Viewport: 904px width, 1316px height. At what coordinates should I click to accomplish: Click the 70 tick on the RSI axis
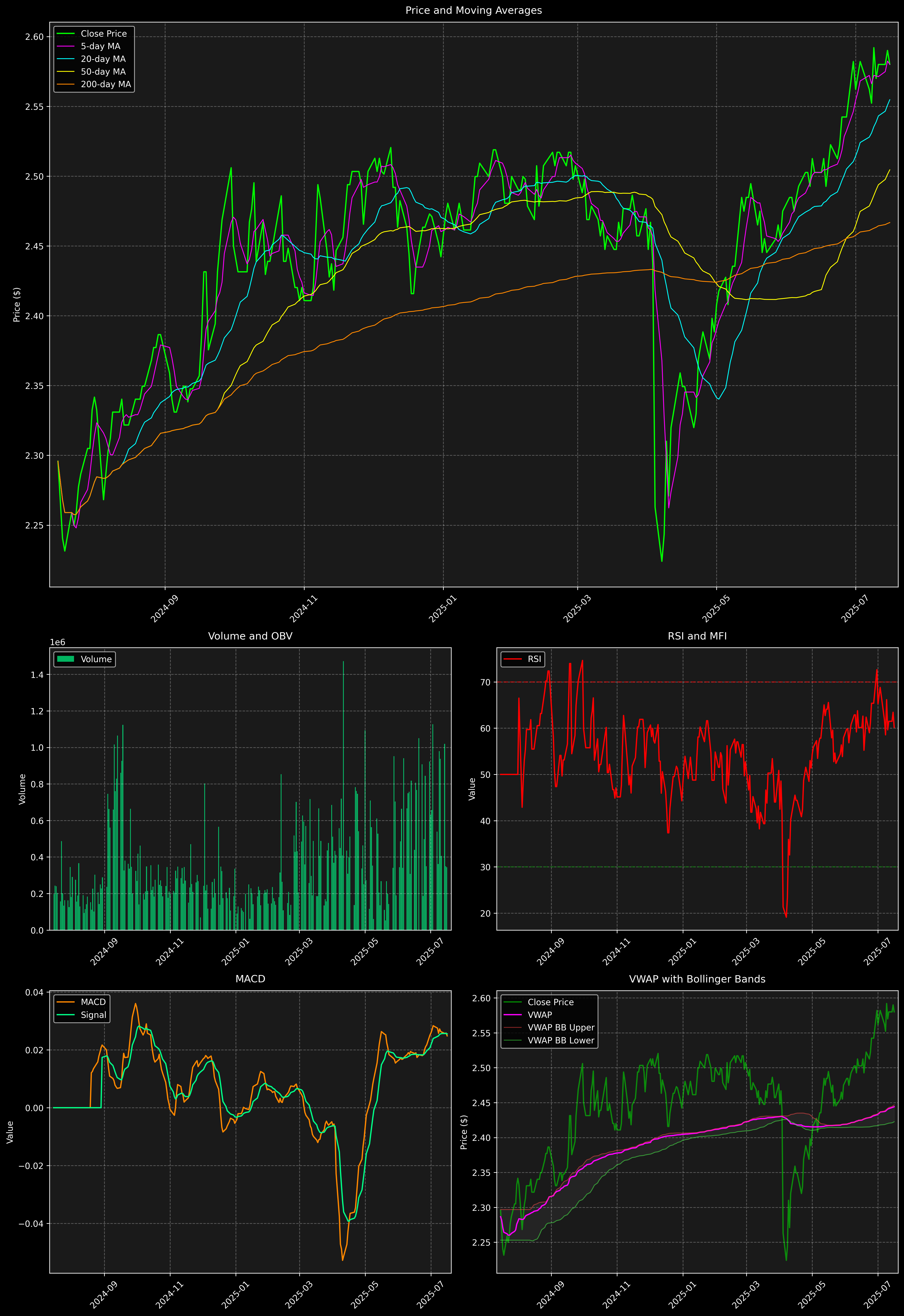click(x=485, y=682)
